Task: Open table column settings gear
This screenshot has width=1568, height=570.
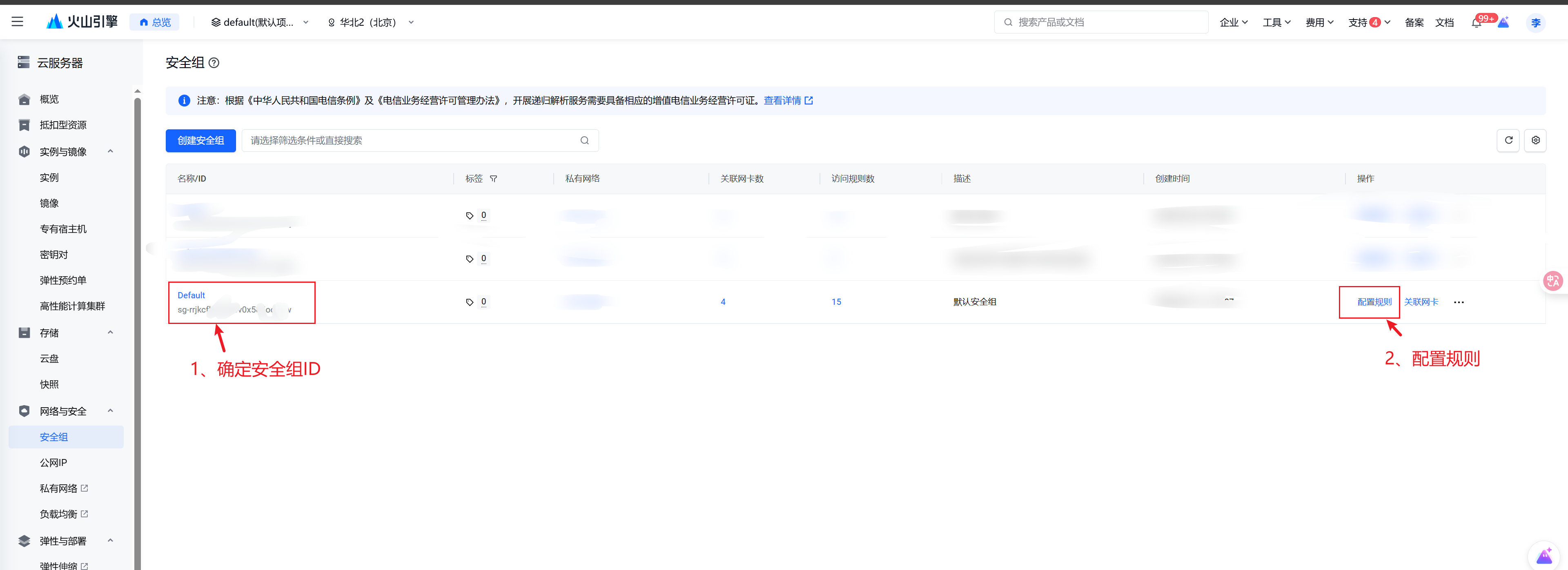Action: tap(1535, 140)
